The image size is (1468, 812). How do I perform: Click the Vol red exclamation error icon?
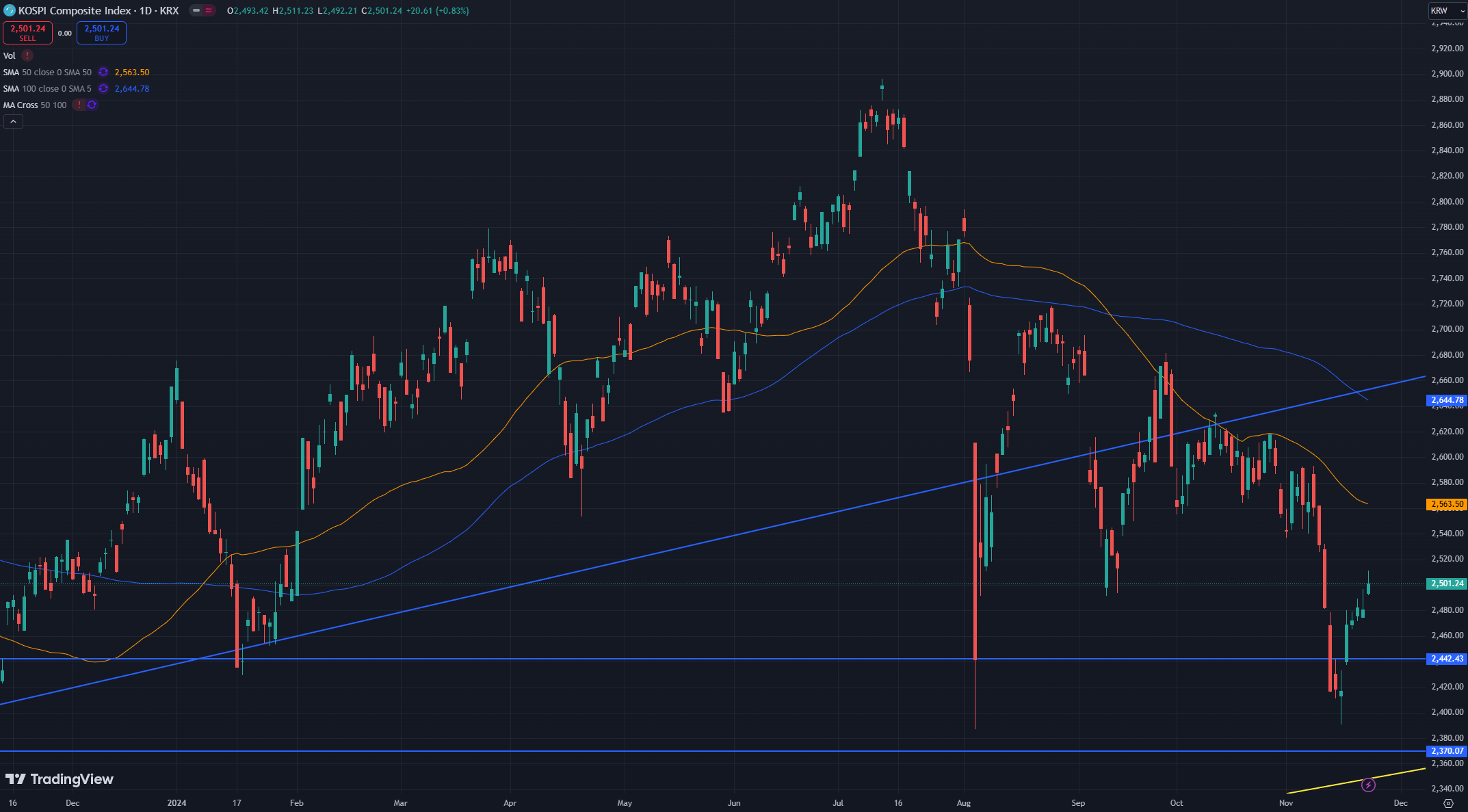point(27,55)
